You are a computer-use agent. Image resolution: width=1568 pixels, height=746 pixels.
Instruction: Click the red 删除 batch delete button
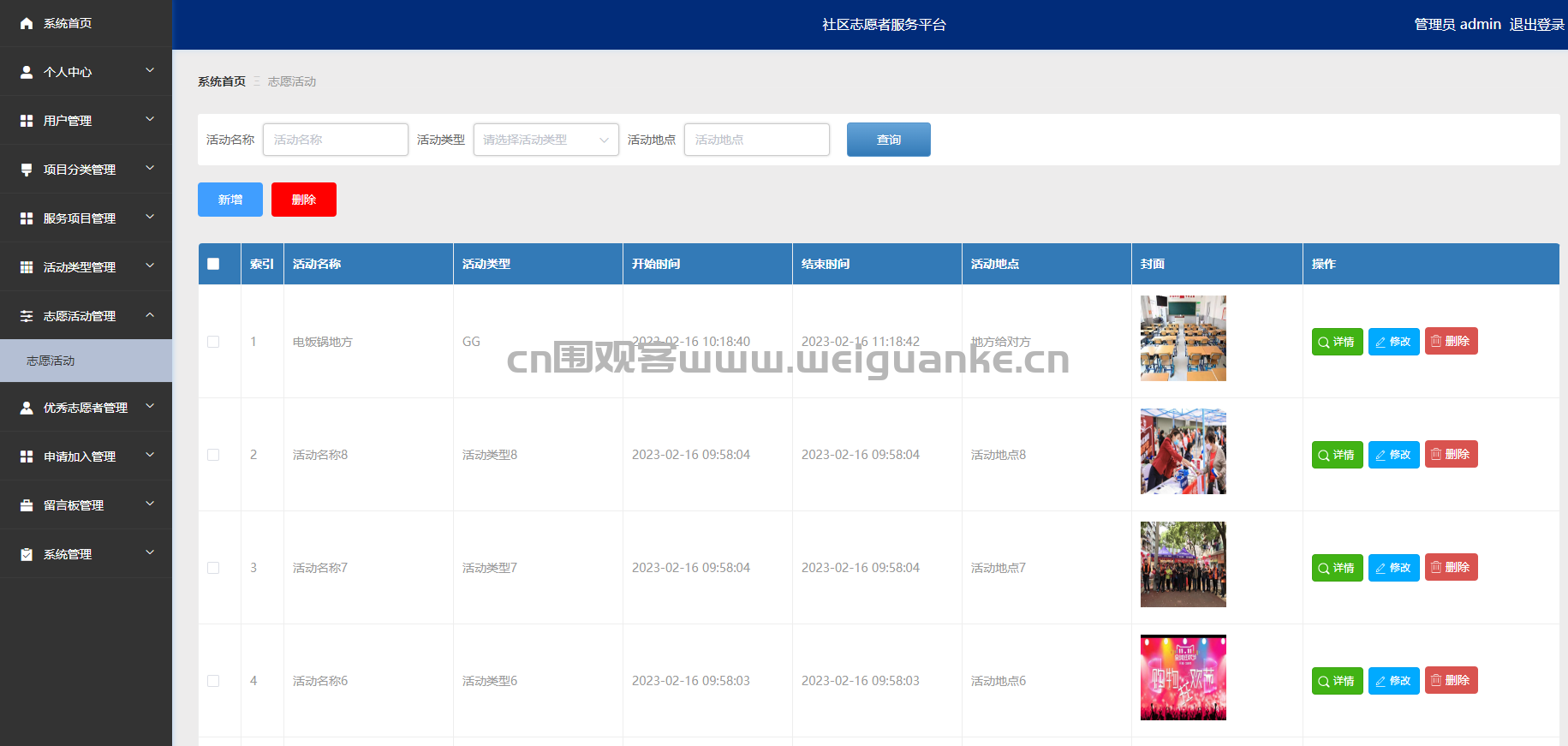click(x=303, y=200)
